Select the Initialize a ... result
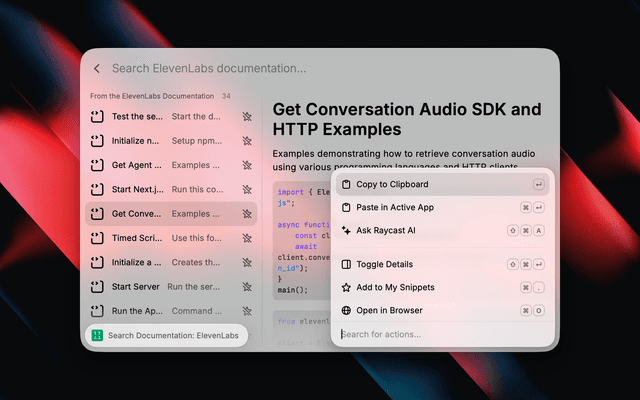Screen dimensions: 640x400 (171, 262)
